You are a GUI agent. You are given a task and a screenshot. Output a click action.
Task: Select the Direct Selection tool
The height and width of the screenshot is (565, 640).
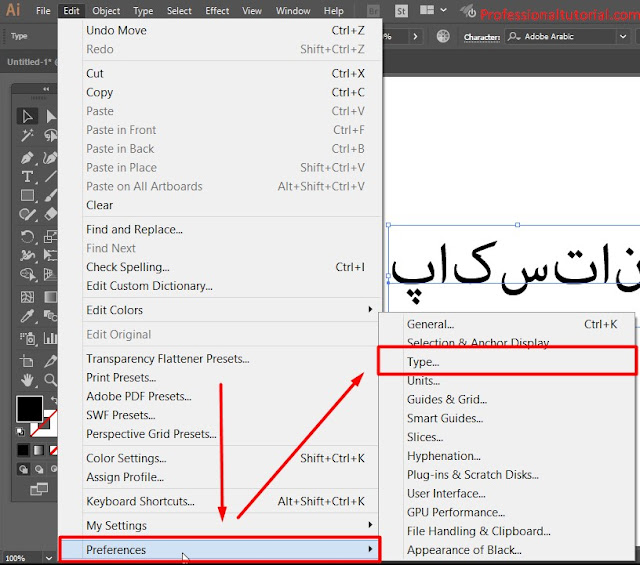50,116
